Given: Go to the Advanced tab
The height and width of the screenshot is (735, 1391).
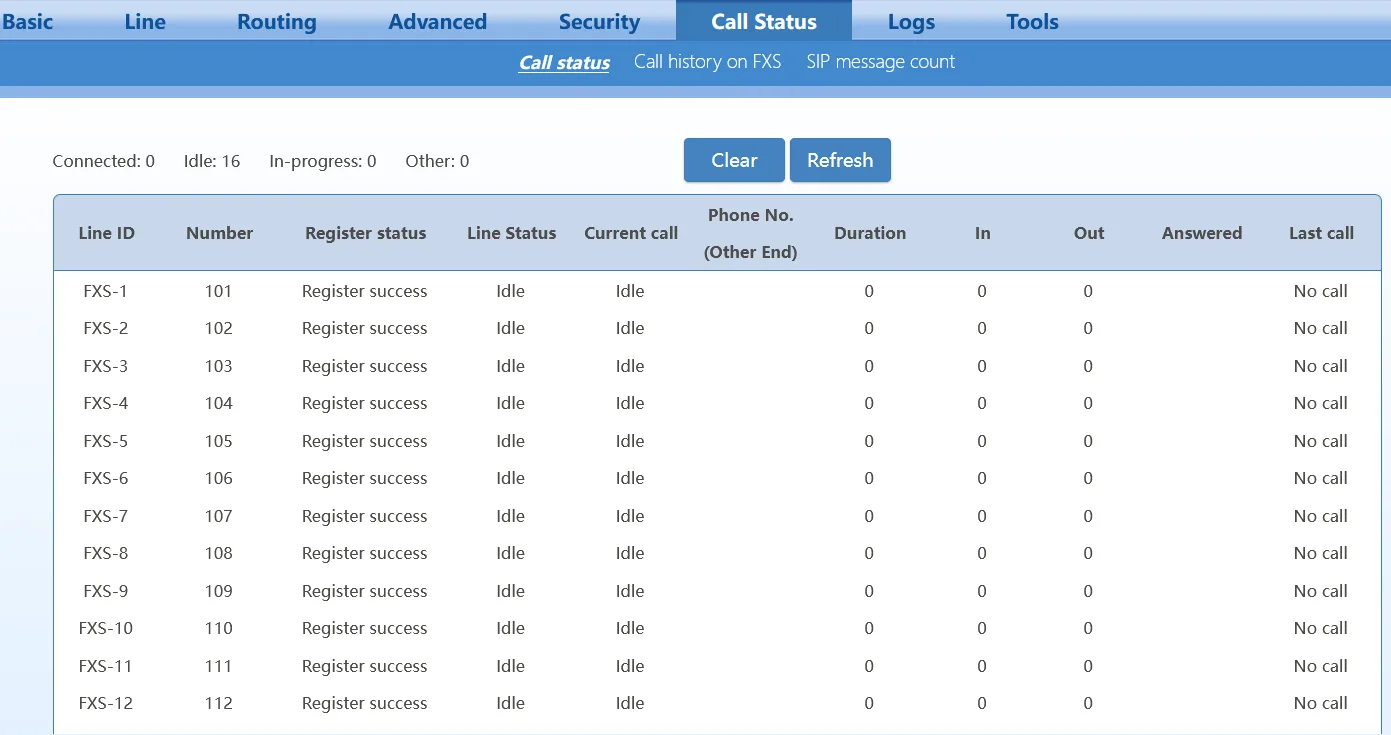Looking at the screenshot, I should coord(437,21).
